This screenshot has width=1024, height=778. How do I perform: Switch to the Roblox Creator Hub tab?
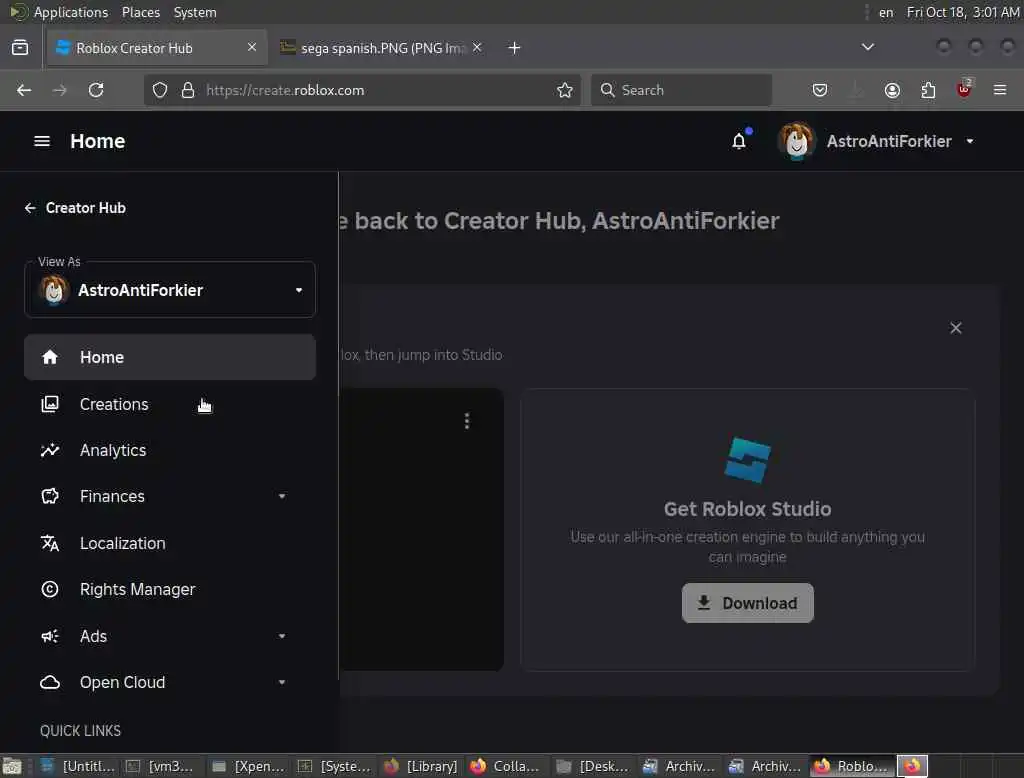pyautogui.click(x=157, y=48)
